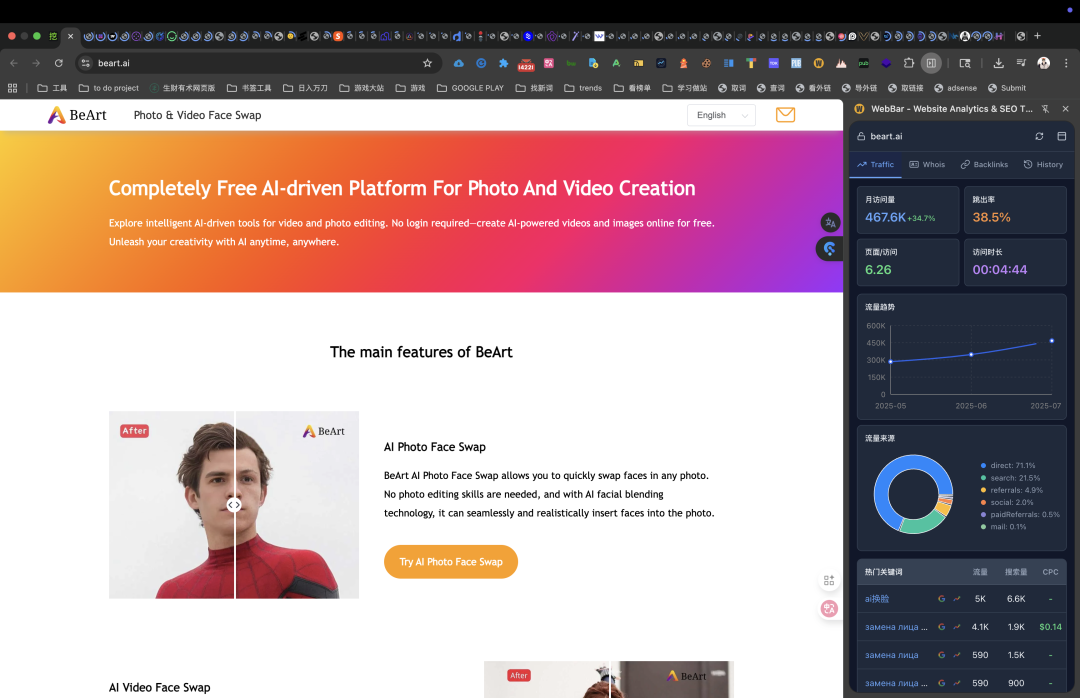Open a new browser tab with plus

pyautogui.click(x=1037, y=36)
